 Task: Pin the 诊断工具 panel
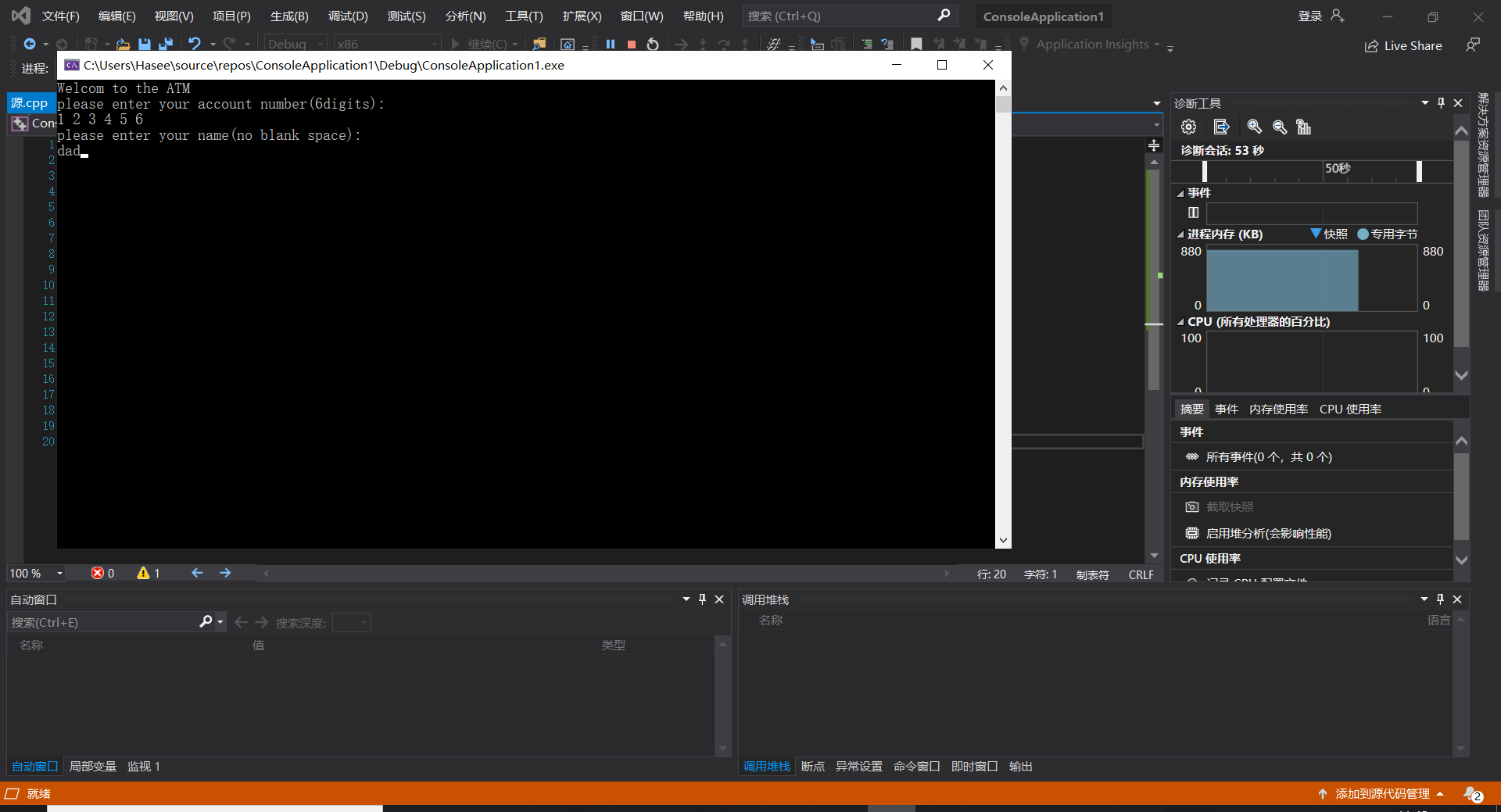coord(1441,103)
